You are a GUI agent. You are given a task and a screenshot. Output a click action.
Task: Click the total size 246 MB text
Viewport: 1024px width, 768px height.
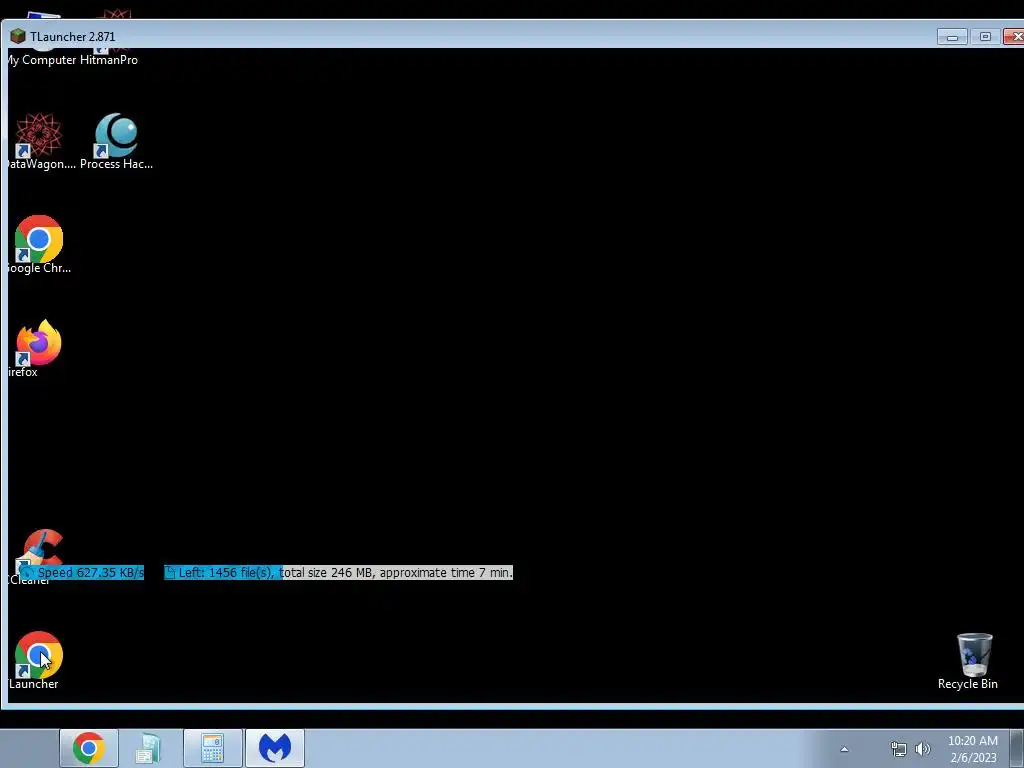327,573
